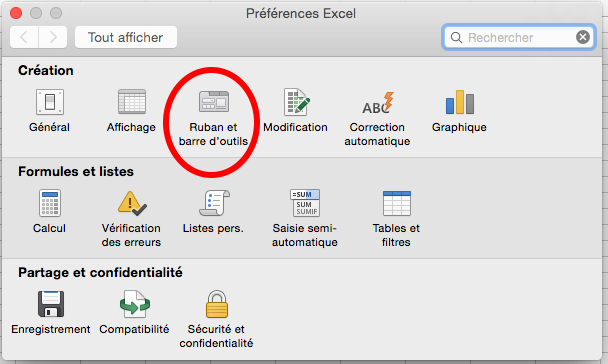Click in the Rechercher search field
Viewport: 608px width, 364px height.
[518, 37]
